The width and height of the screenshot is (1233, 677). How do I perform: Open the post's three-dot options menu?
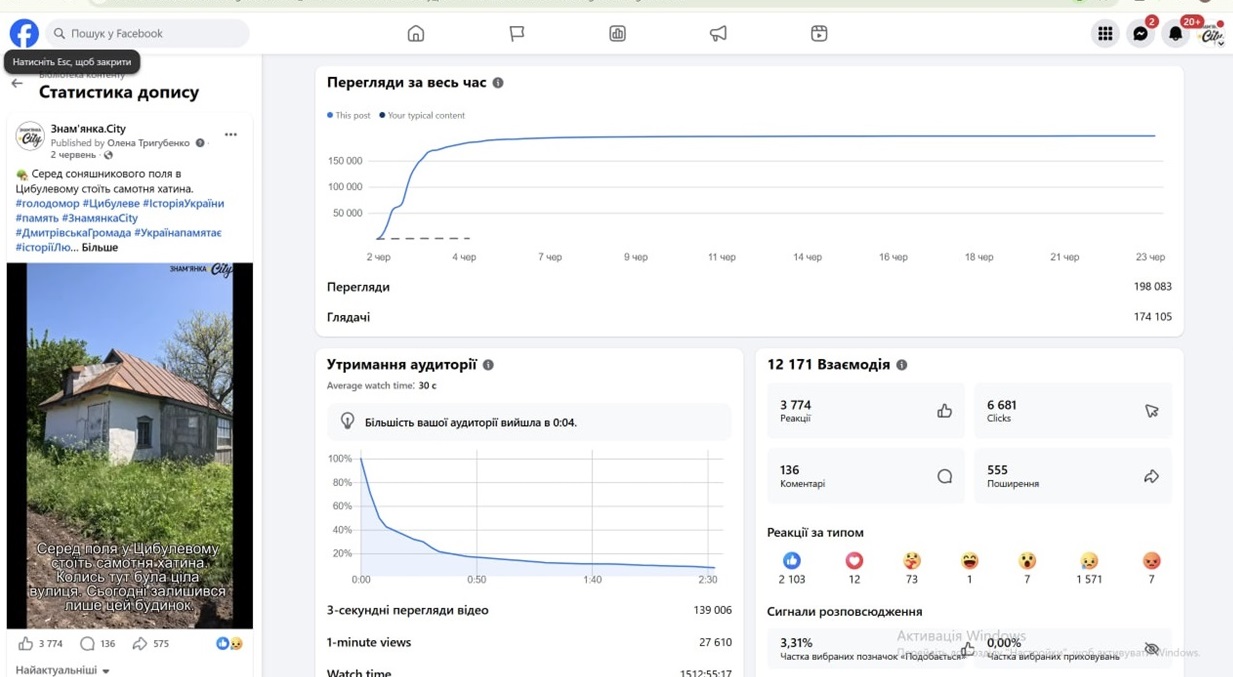point(231,135)
